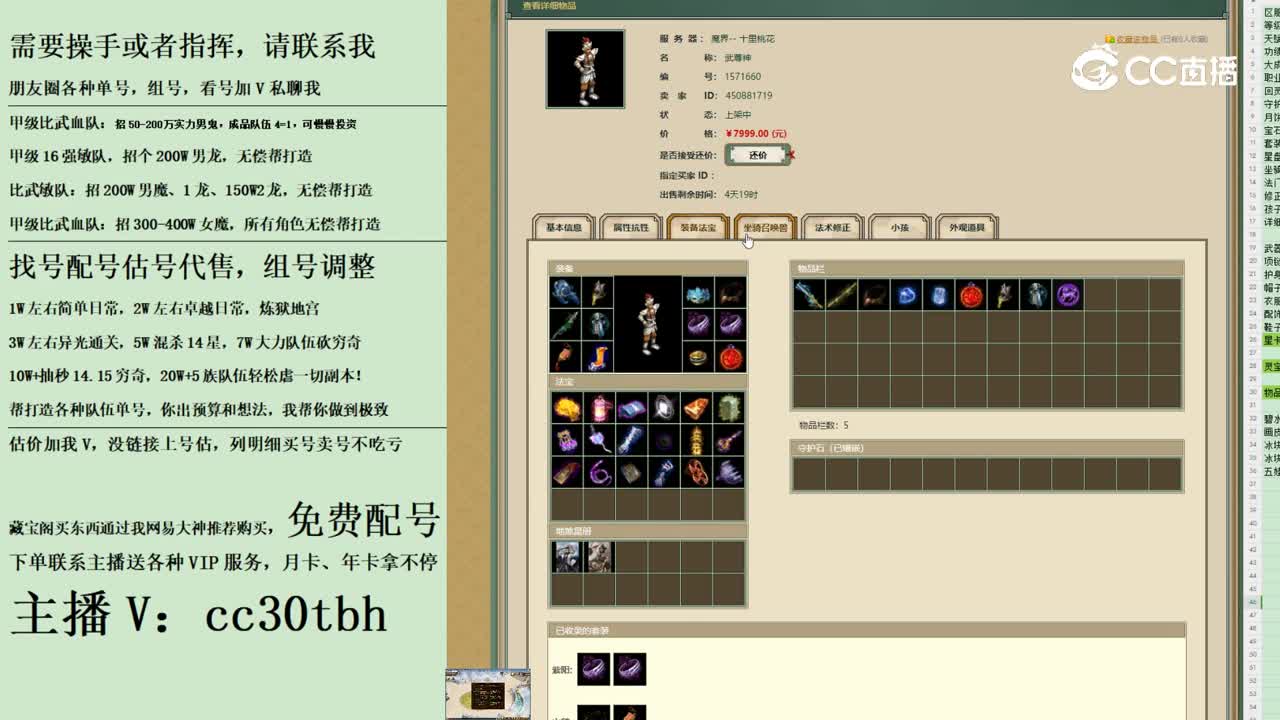The width and height of the screenshot is (1280, 720).
Task: Click the 收藏该账号 favorite link
Action: pyautogui.click(x=1136, y=39)
